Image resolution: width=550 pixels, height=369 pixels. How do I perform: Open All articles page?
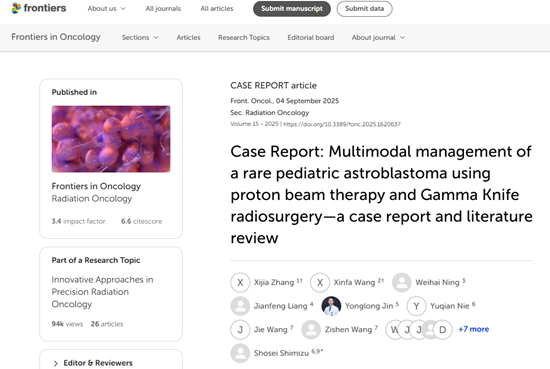click(x=217, y=8)
